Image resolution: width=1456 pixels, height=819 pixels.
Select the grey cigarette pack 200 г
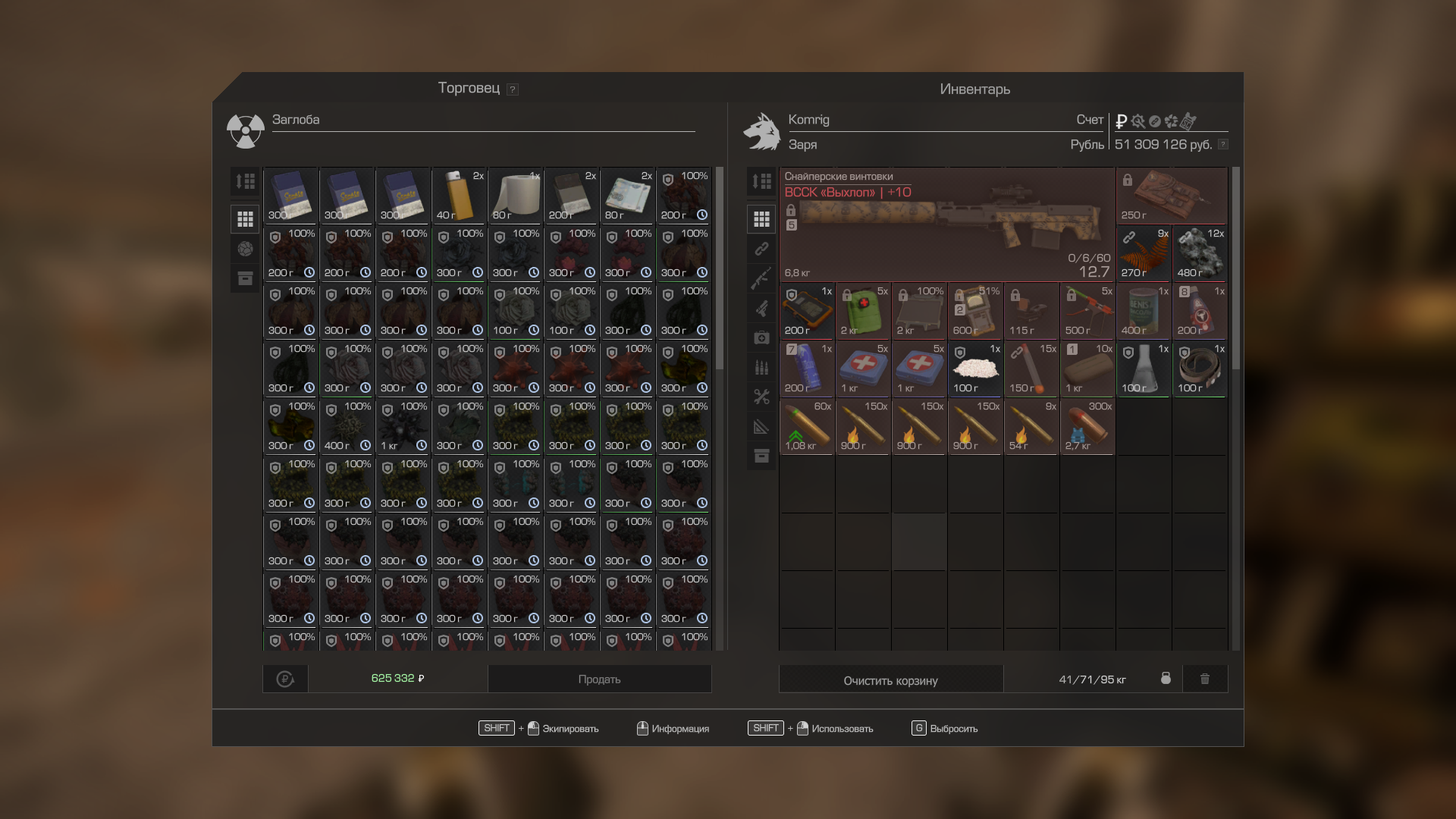pyautogui.click(x=571, y=196)
